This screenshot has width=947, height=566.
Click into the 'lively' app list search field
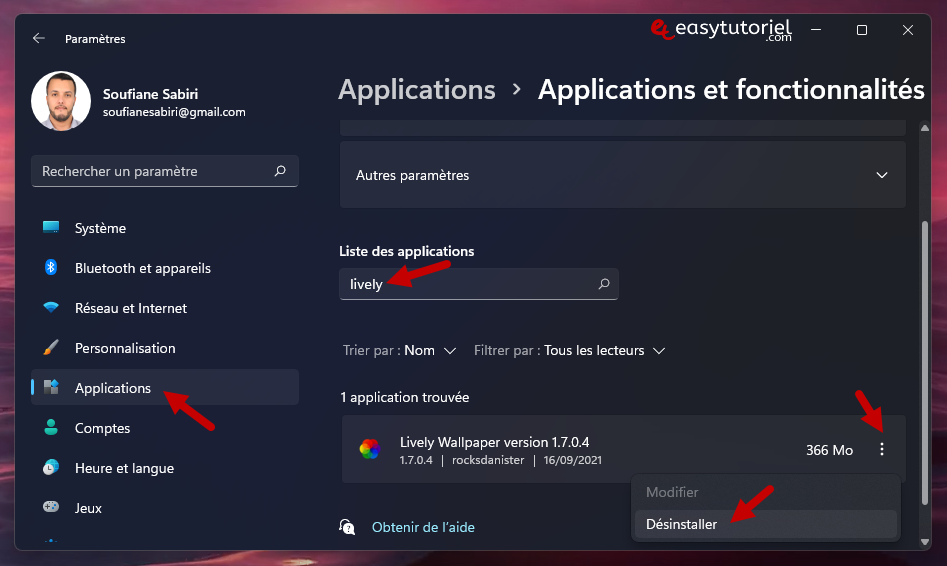coord(478,284)
